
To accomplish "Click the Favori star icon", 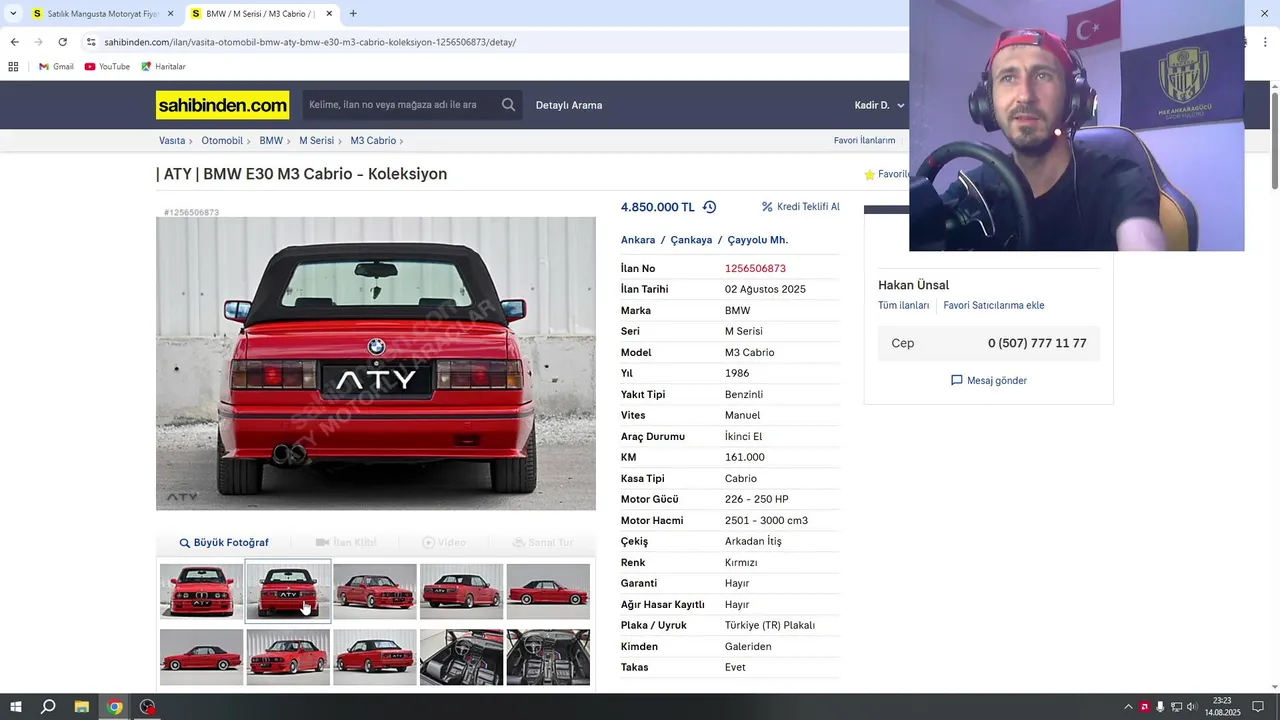I will coord(870,174).
